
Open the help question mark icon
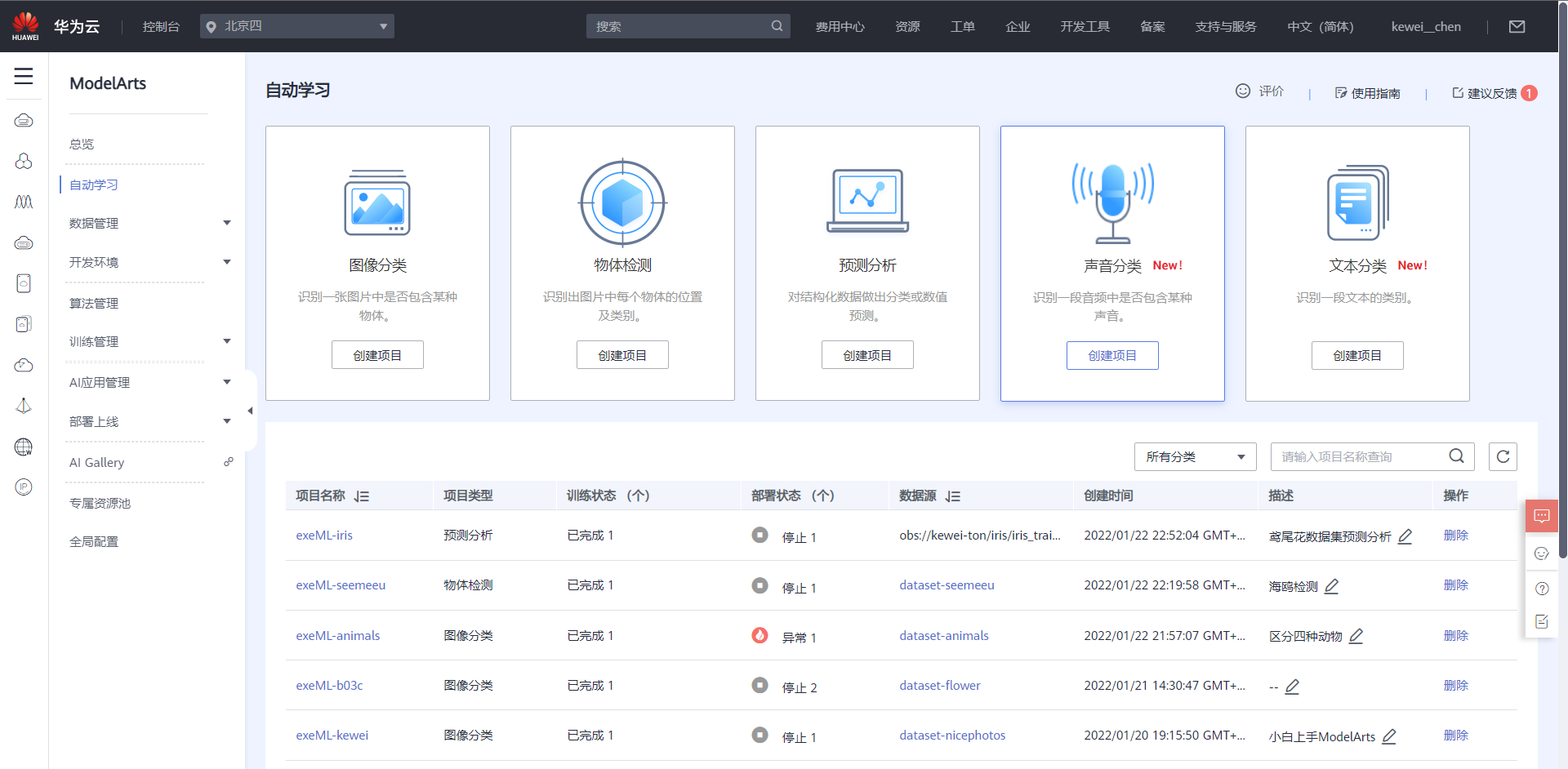click(1542, 589)
